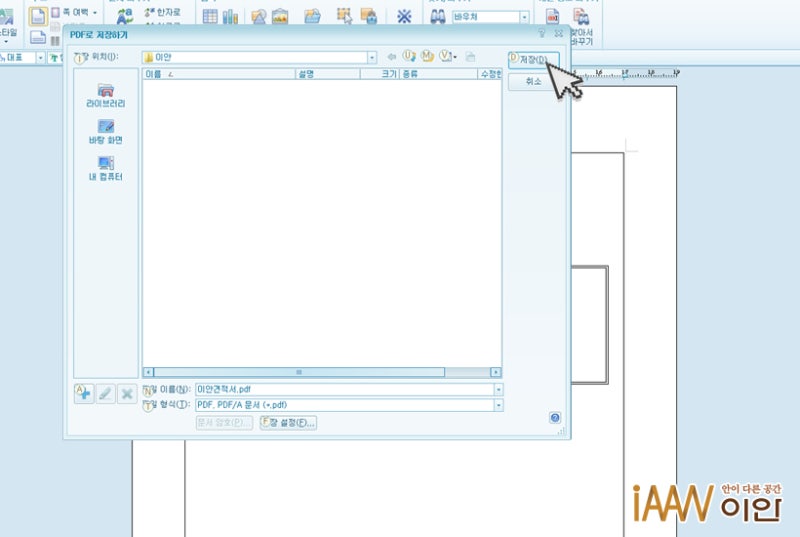Click the open-folder icon in ribbon

312,16
